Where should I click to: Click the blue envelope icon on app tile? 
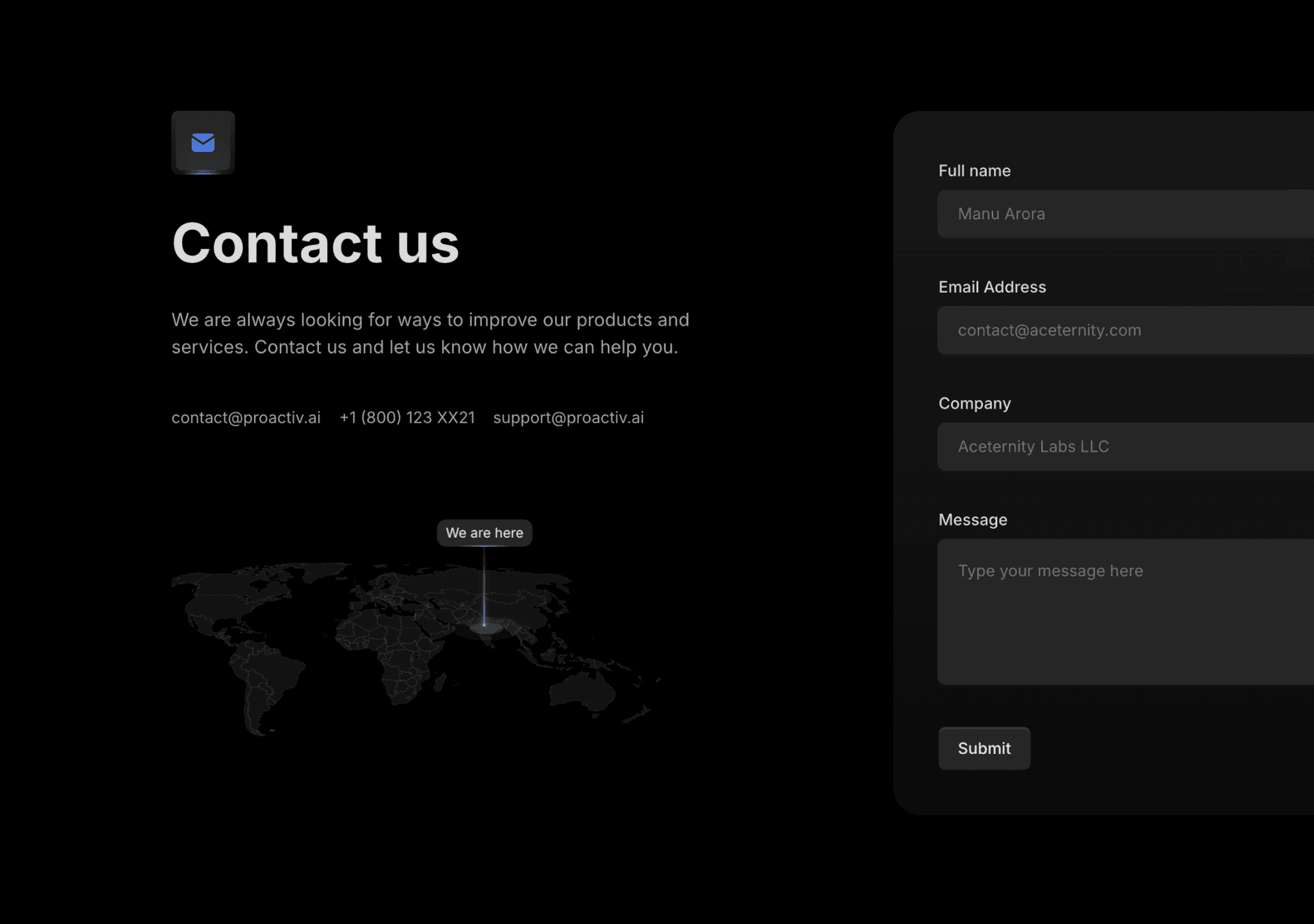pos(203,142)
